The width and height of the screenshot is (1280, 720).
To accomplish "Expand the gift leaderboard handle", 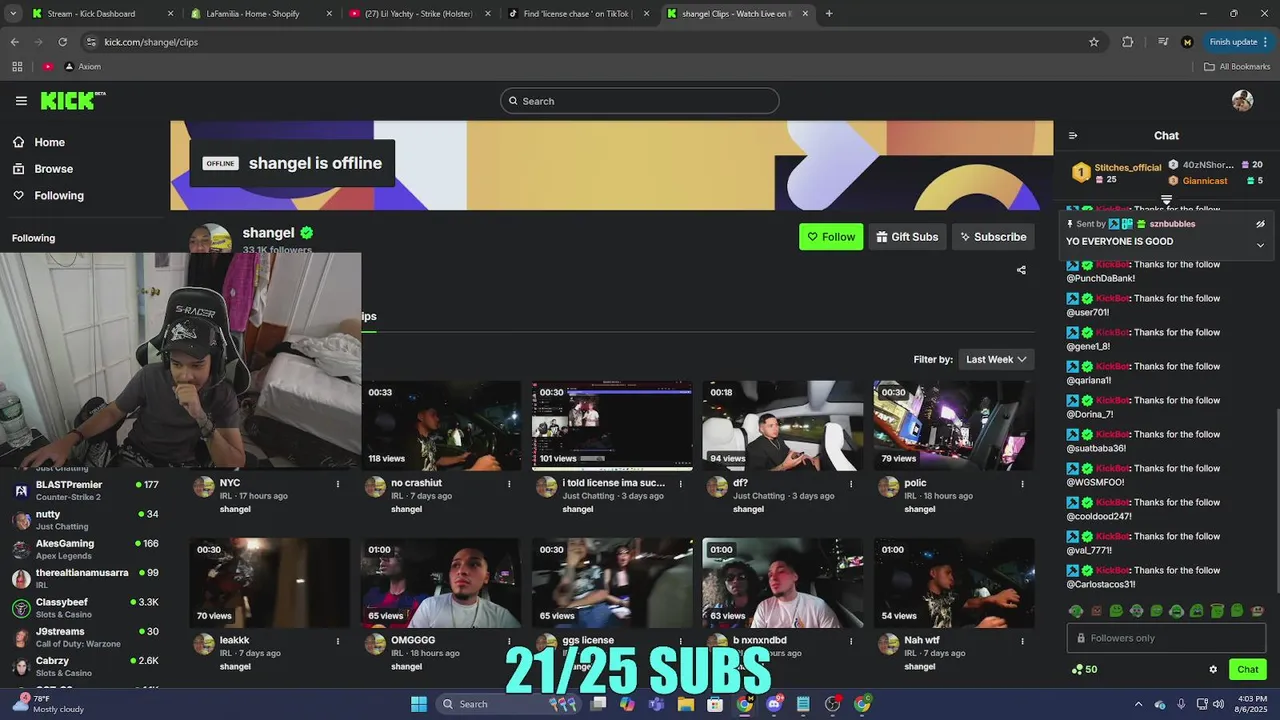I will 1166,201.
